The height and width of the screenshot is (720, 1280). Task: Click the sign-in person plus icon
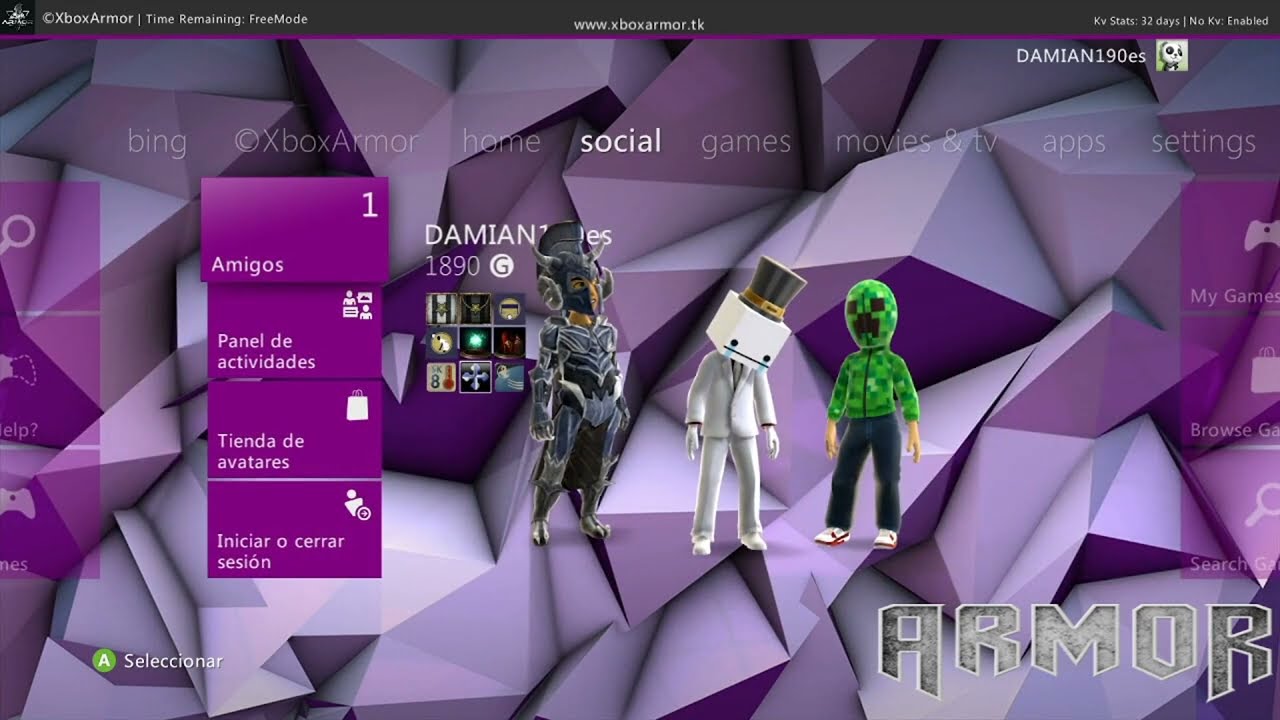click(357, 505)
